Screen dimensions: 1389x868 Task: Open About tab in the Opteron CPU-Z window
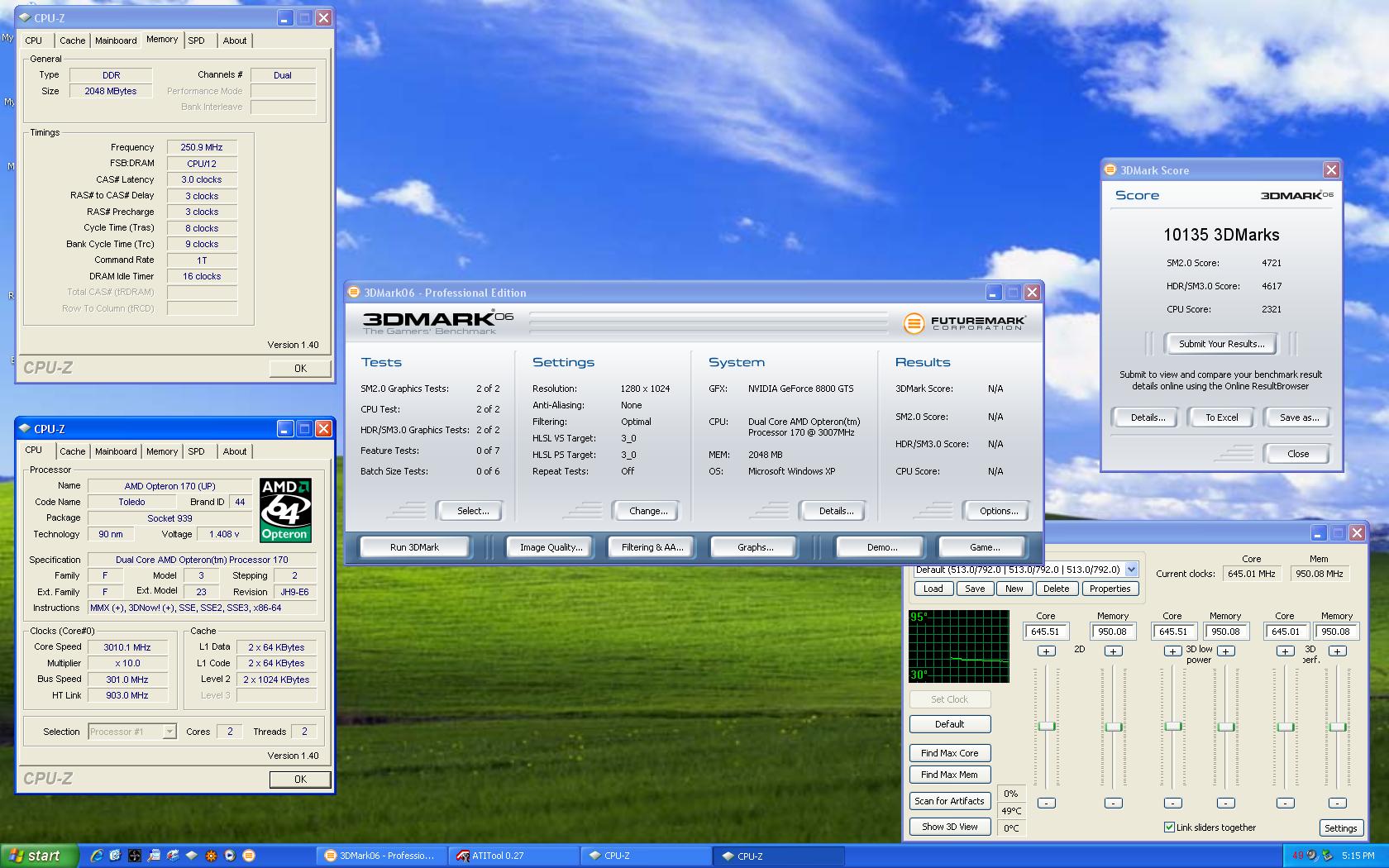click(235, 451)
